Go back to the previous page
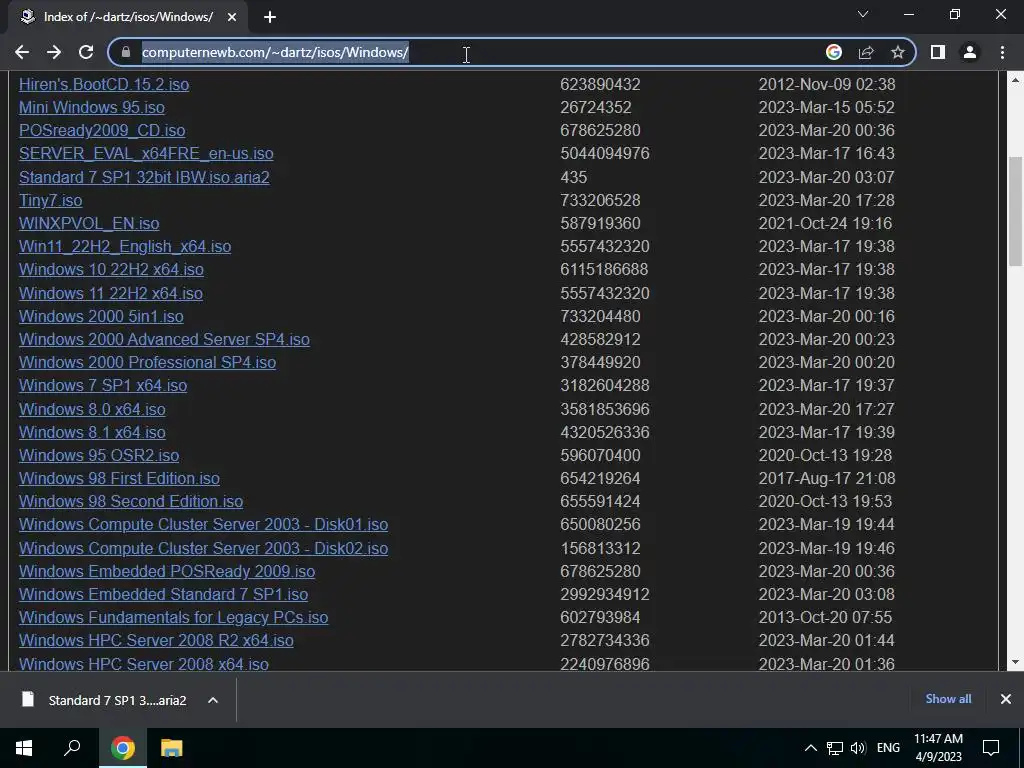The height and width of the screenshot is (768, 1024). point(22,52)
